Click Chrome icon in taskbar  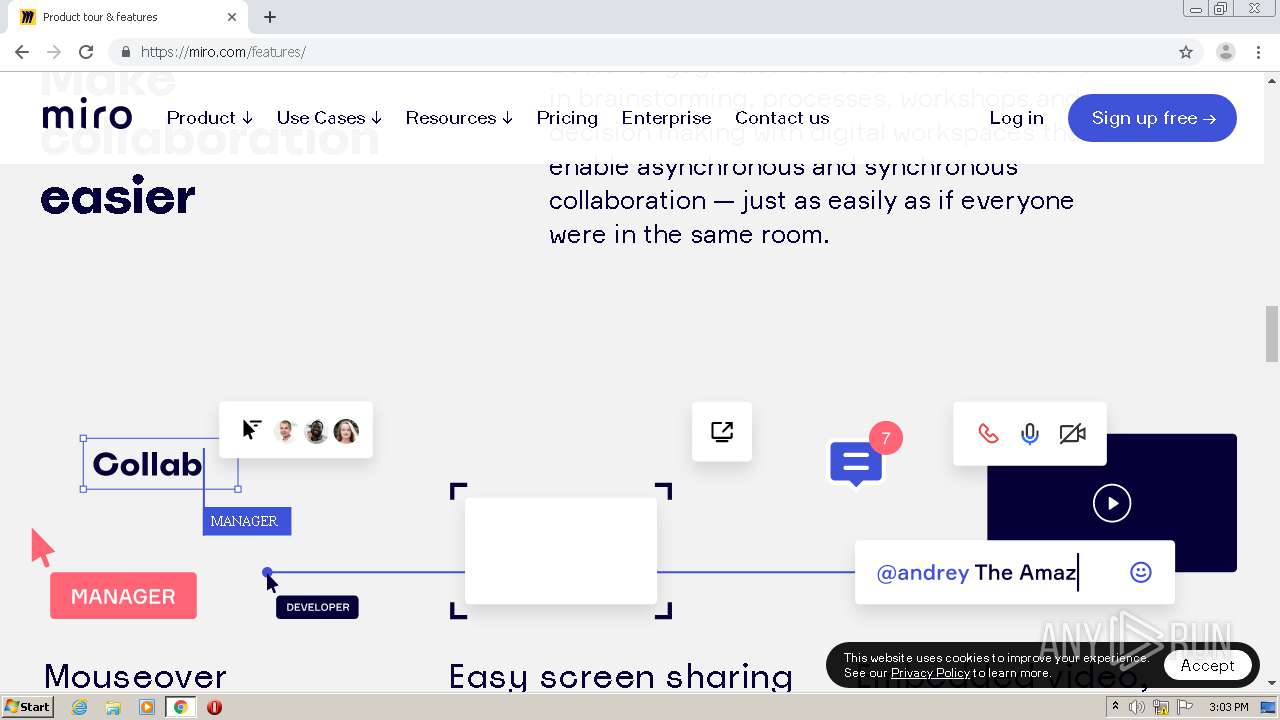[180, 707]
